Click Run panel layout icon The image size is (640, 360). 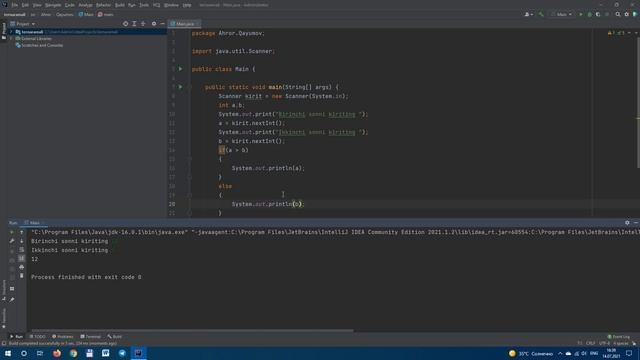point(12,289)
